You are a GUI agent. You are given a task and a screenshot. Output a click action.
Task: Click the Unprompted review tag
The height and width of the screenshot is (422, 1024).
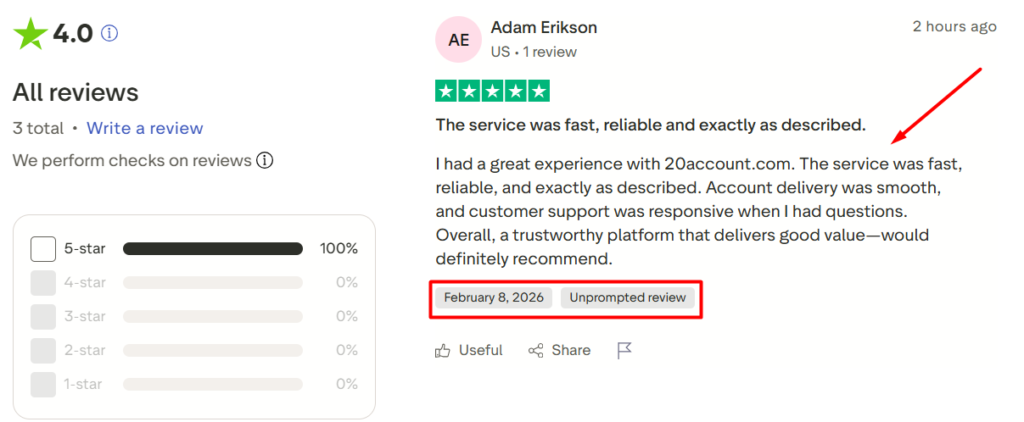[x=626, y=297]
